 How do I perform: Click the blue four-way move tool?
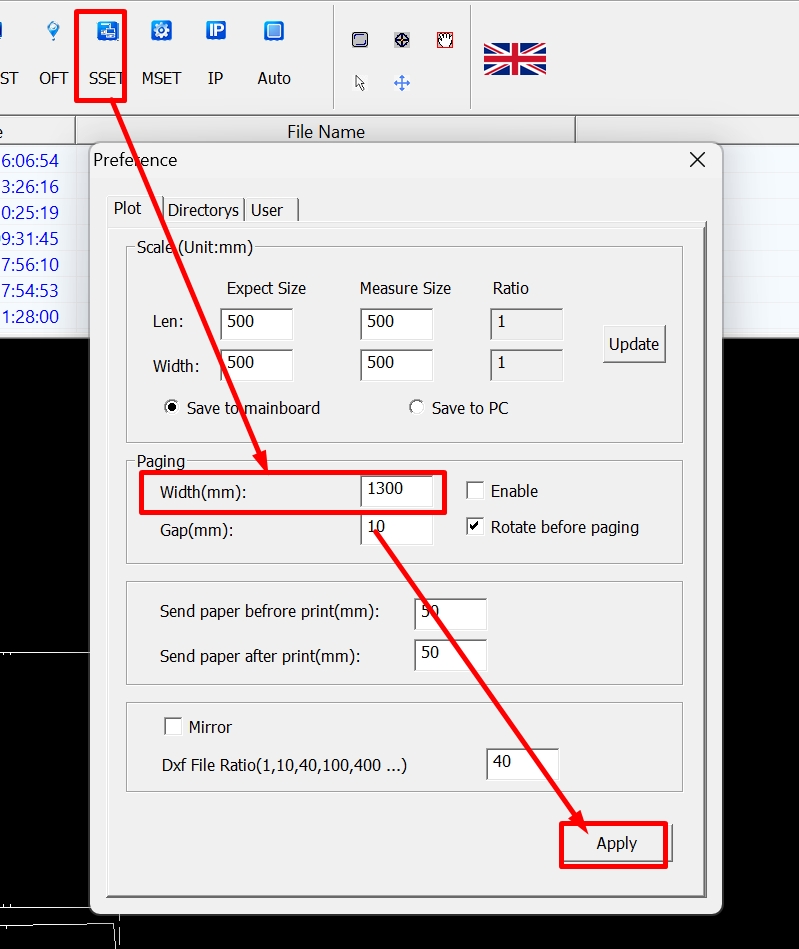tap(402, 83)
